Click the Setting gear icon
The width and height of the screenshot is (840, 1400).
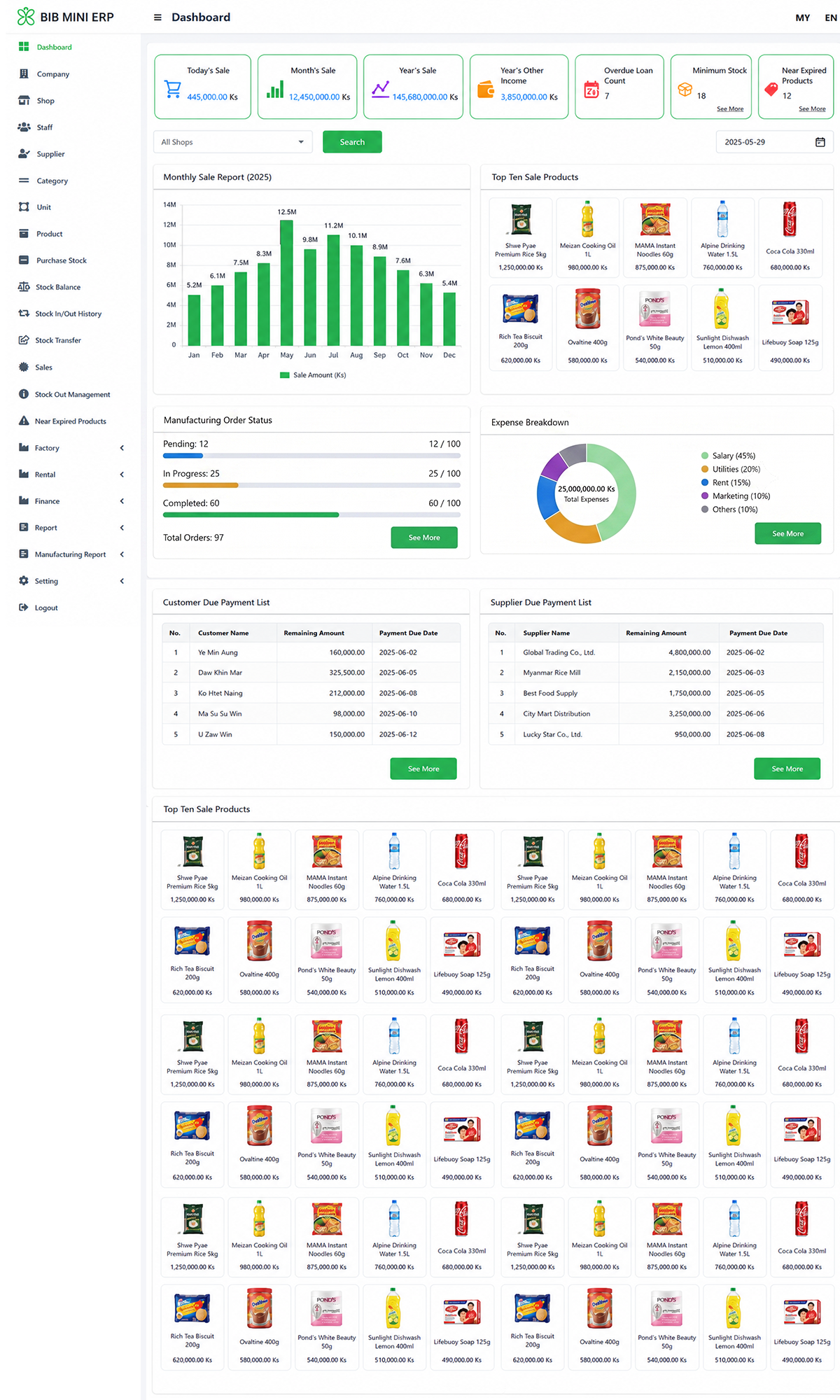(x=24, y=580)
